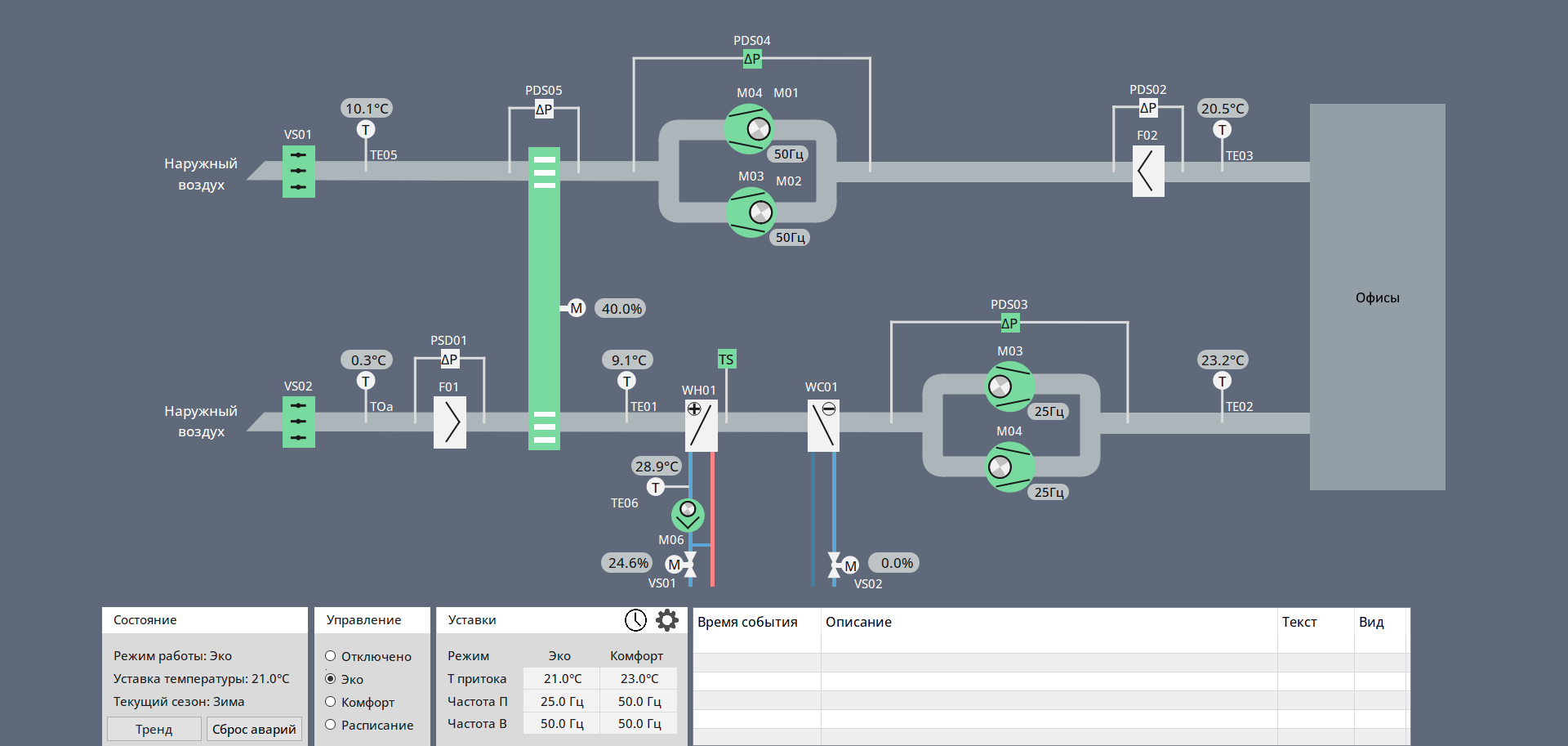
Task: Click the 21.0°C Эко supply temperature setpoint
Action: [x=561, y=678]
